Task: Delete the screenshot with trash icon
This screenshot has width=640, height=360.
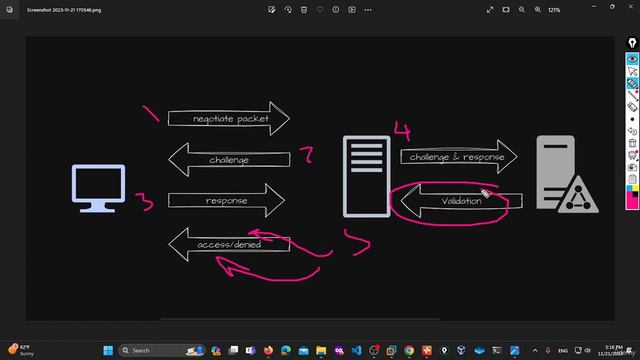Action: click(304, 10)
